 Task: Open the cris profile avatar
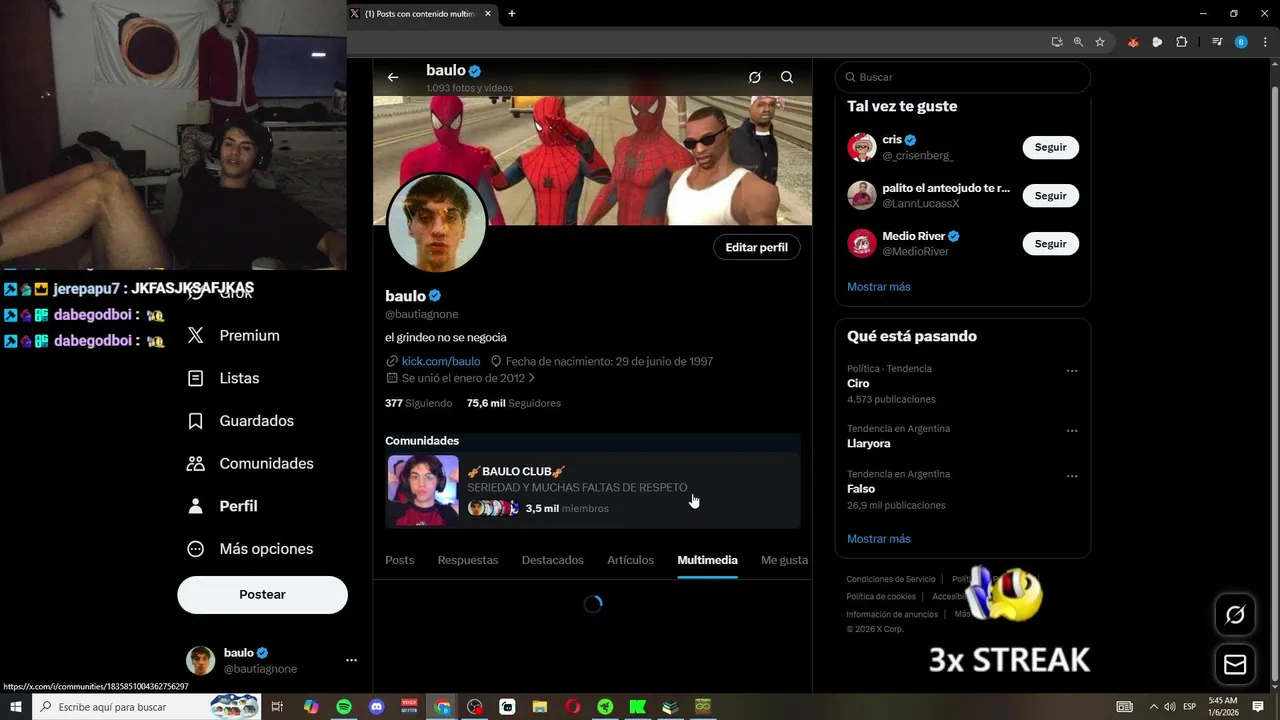pos(862,147)
